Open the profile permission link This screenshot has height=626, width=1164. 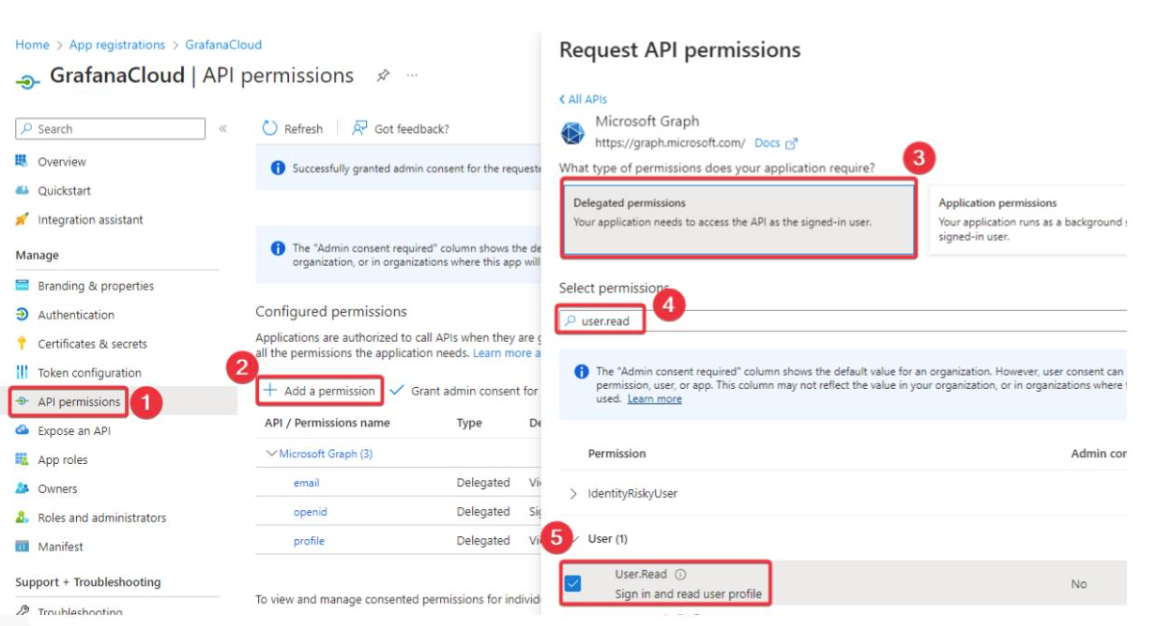click(309, 541)
